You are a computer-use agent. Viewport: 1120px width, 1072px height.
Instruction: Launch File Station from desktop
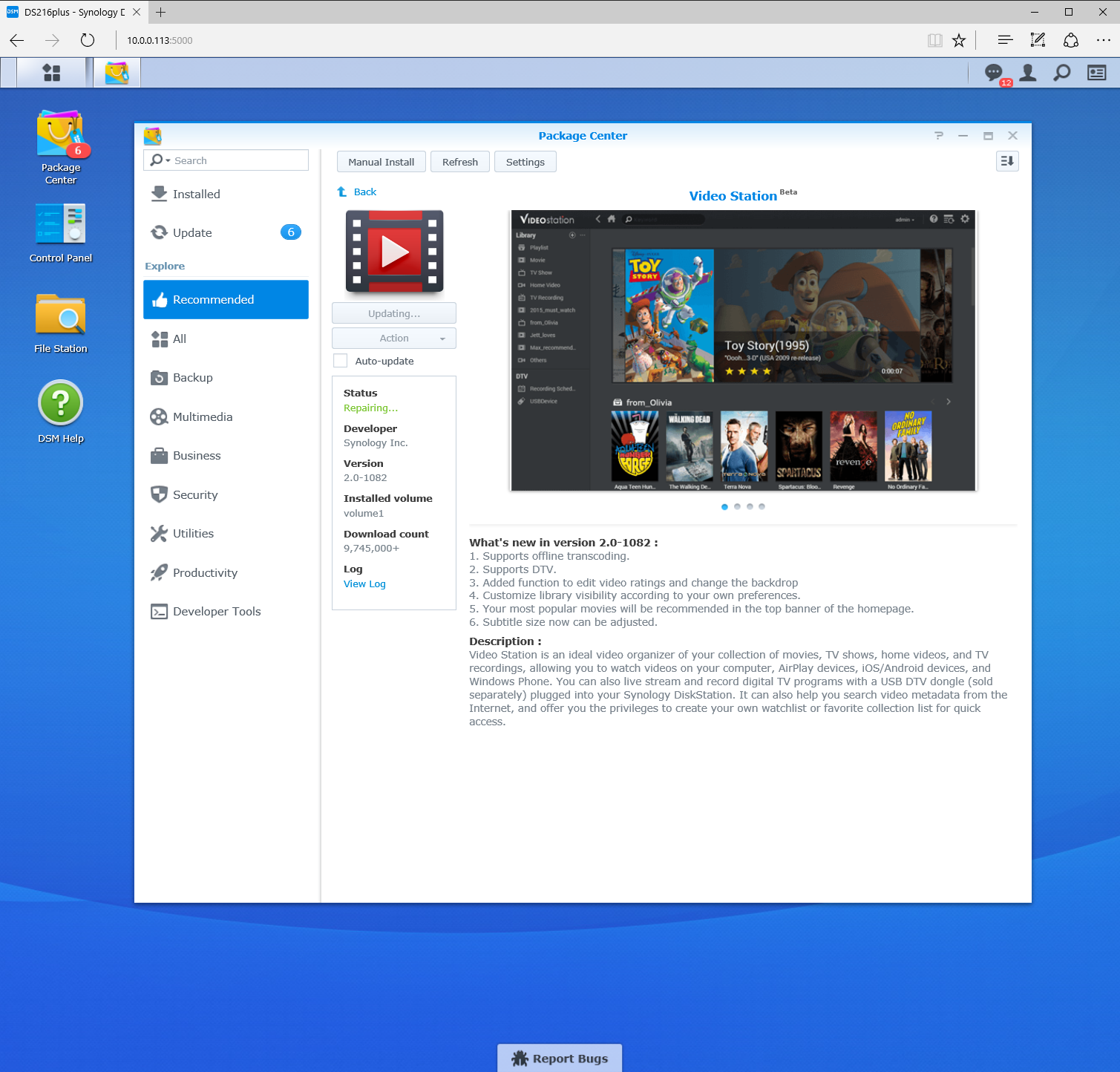(61, 316)
